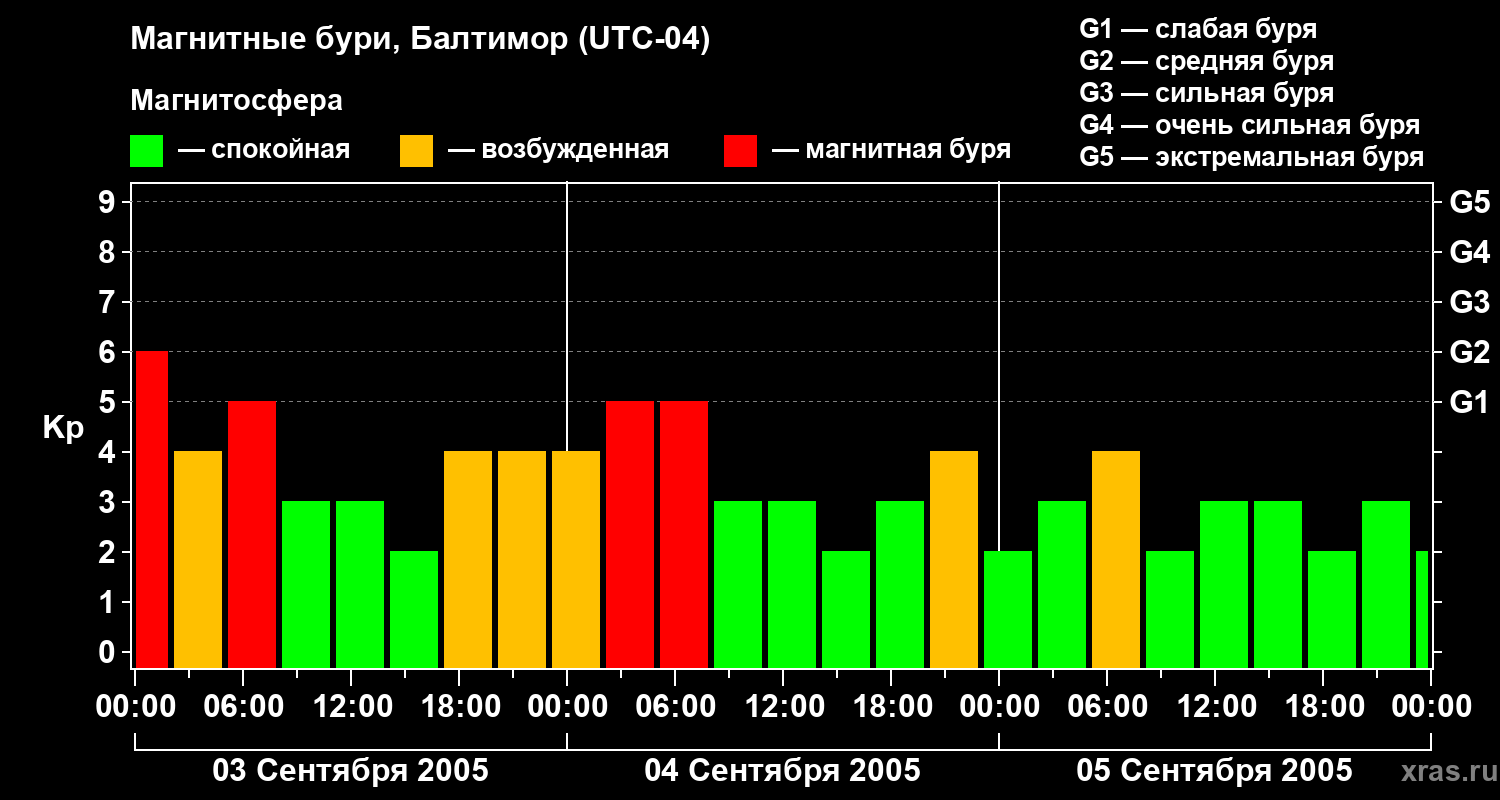Screen dimensions: 1500x800
Task: Click the 'Kp' axis label
Action: [x=64, y=428]
